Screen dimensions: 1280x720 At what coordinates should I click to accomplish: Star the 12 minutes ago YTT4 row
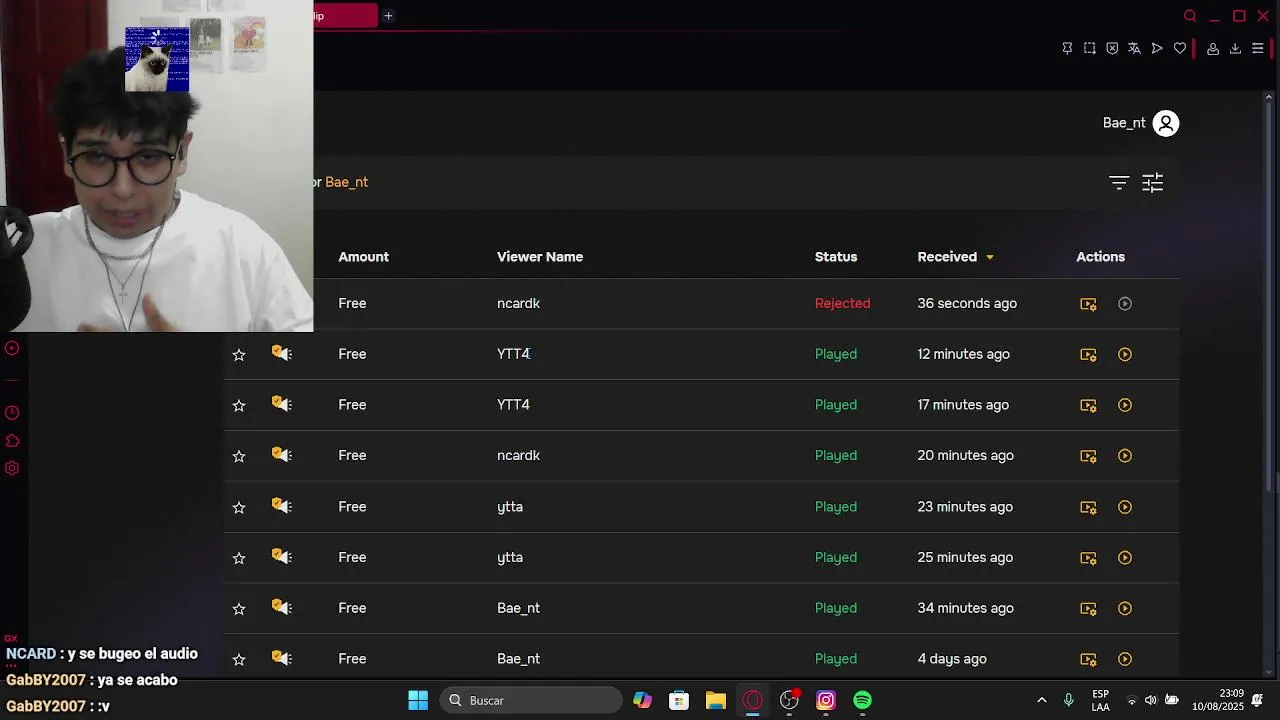pos(239,354)
